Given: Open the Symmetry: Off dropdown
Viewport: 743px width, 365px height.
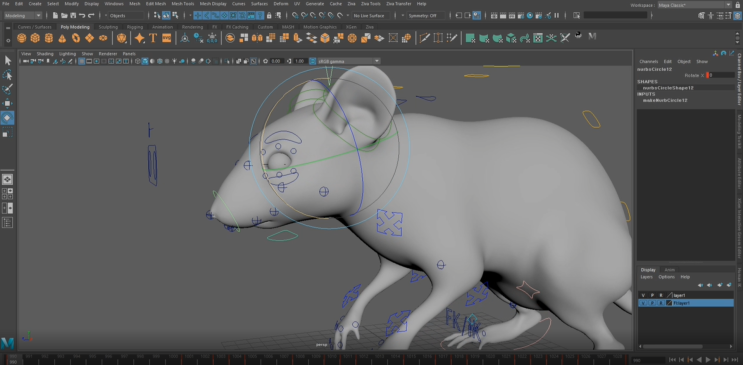Looking at the screenshot, I should [426, 16].
